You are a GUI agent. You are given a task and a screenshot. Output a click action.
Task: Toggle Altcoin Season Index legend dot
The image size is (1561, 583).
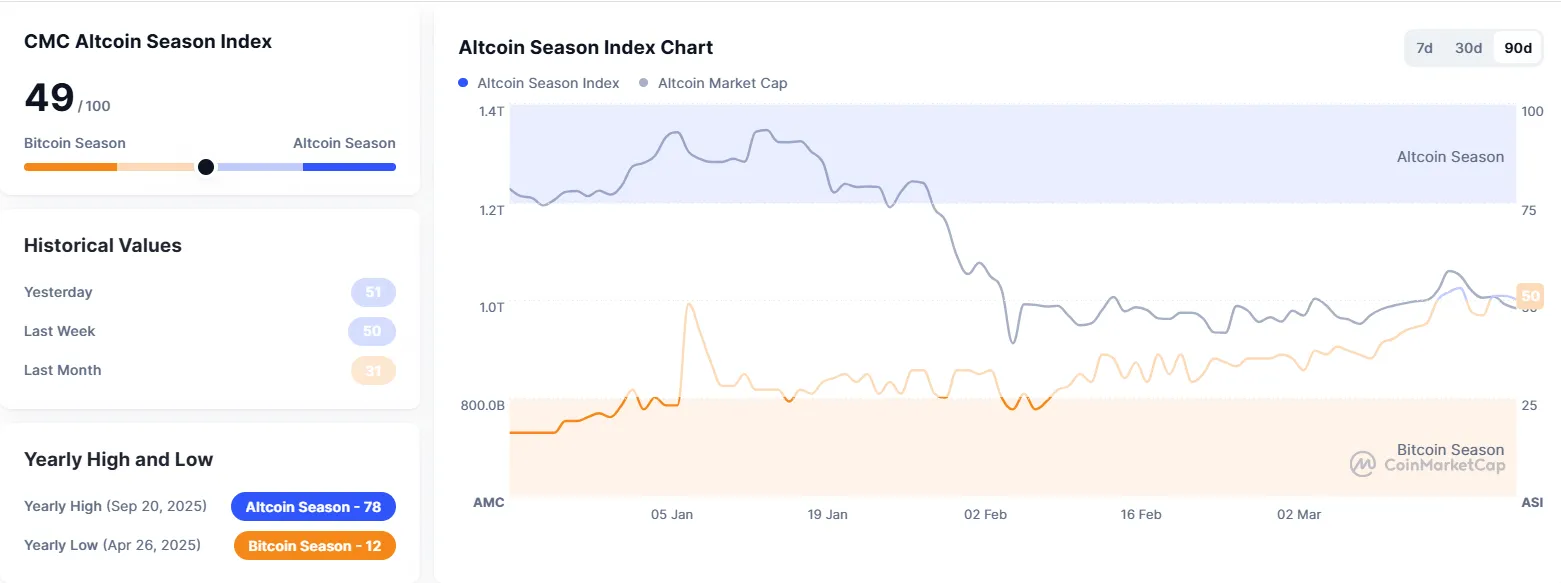tap(463, 83)
